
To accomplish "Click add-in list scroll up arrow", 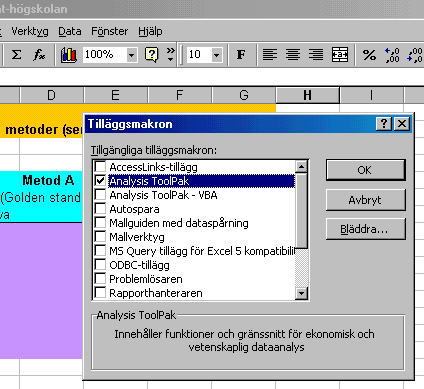I will click(x=301, y=167).
